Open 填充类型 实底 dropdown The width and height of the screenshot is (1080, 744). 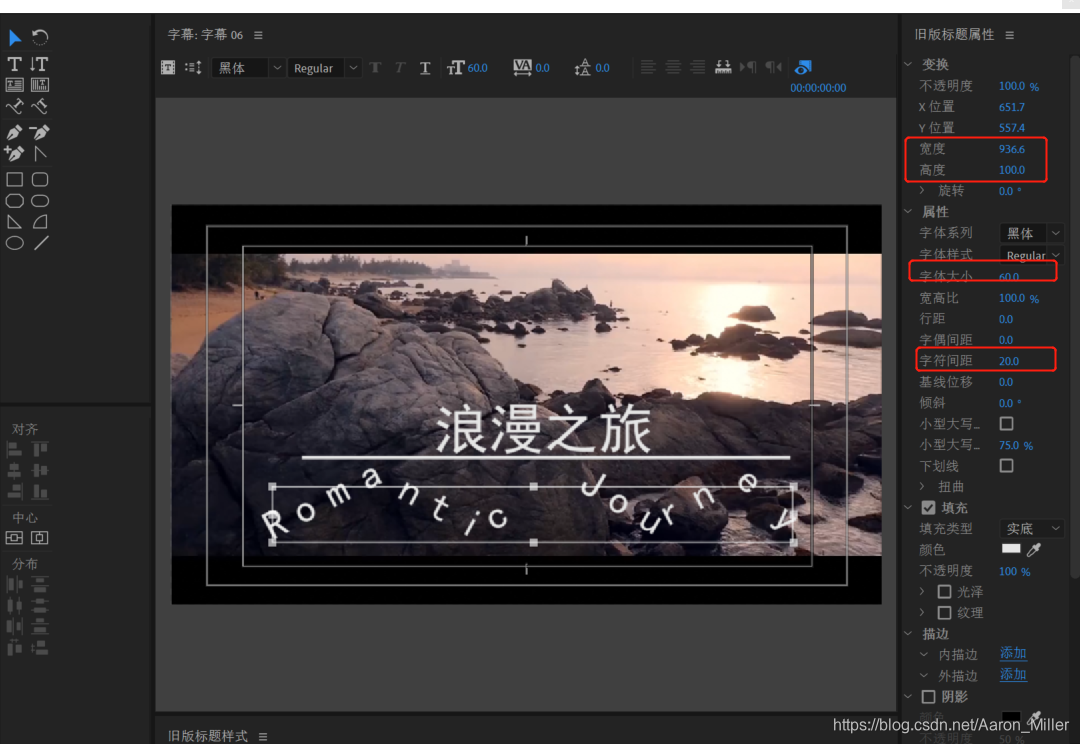[1031, 528]
